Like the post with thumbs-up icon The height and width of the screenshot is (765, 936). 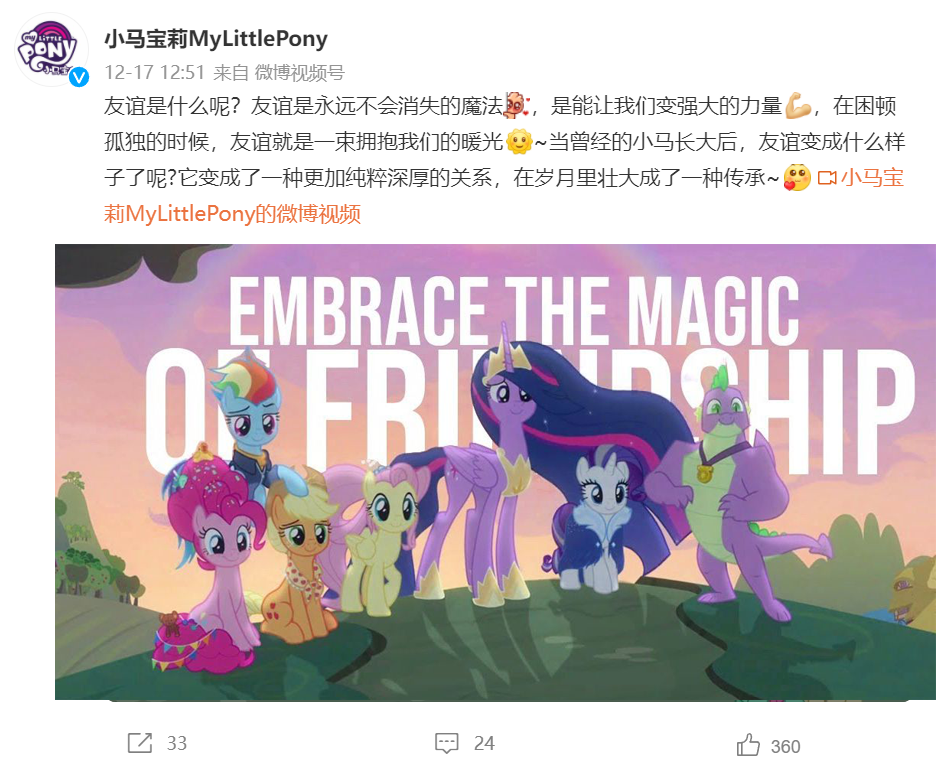point(749,745)
